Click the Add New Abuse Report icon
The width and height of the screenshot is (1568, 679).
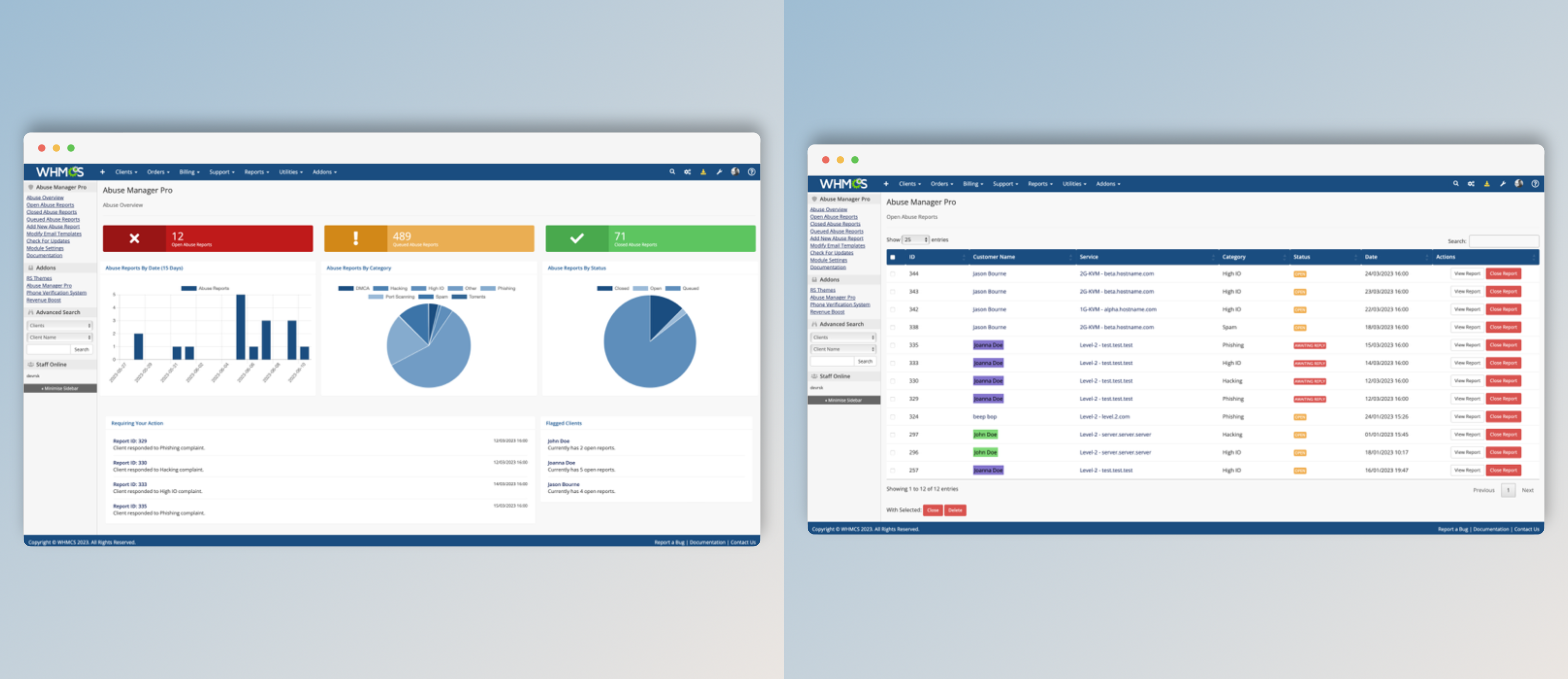pos(51,226)
